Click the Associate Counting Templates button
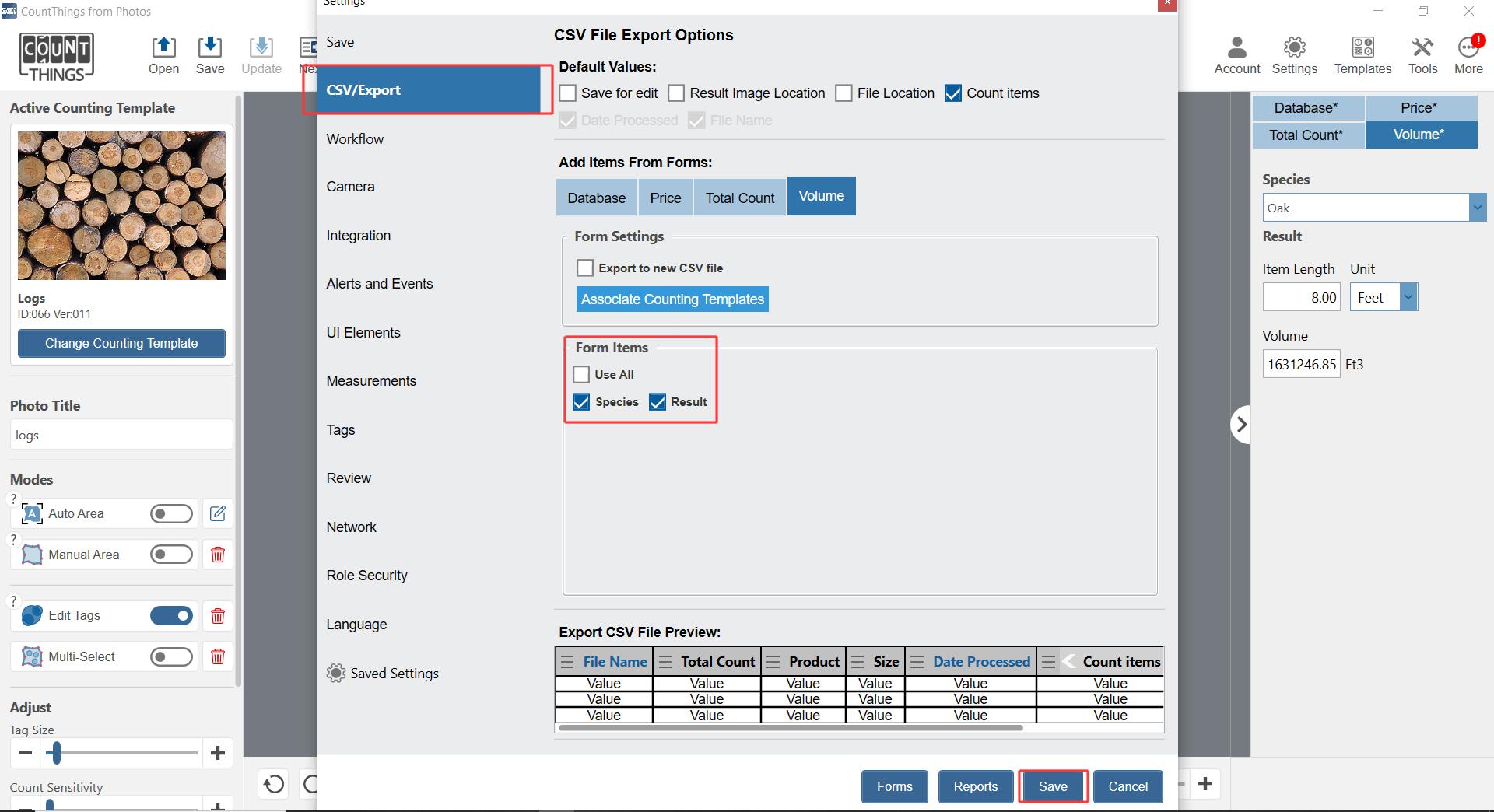This screenshot has height=812, width=1494. tap(672, 299)
